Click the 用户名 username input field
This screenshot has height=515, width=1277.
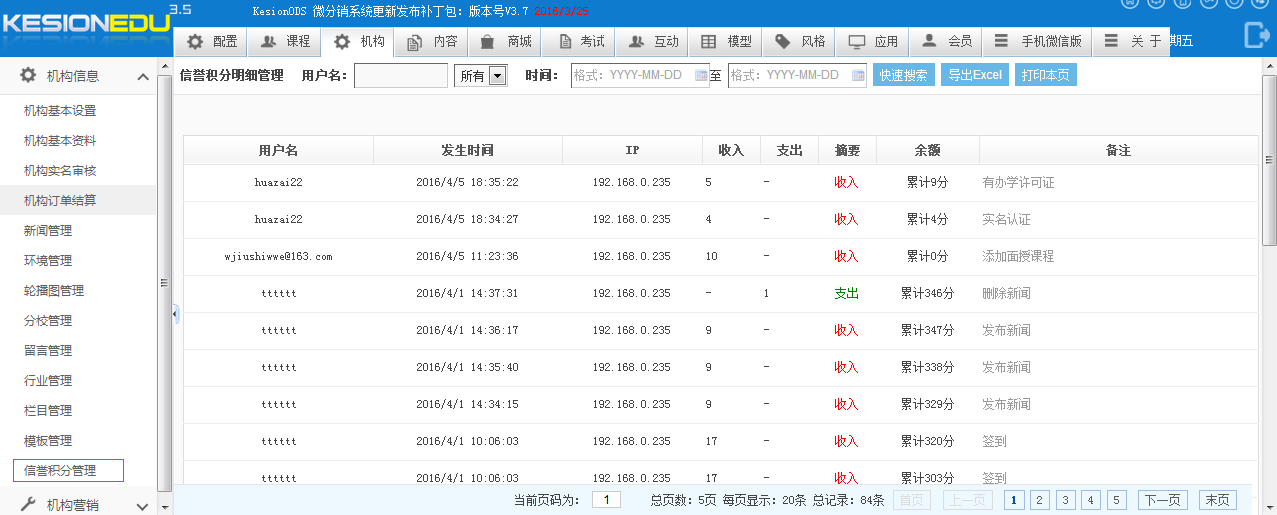(400, 76)
